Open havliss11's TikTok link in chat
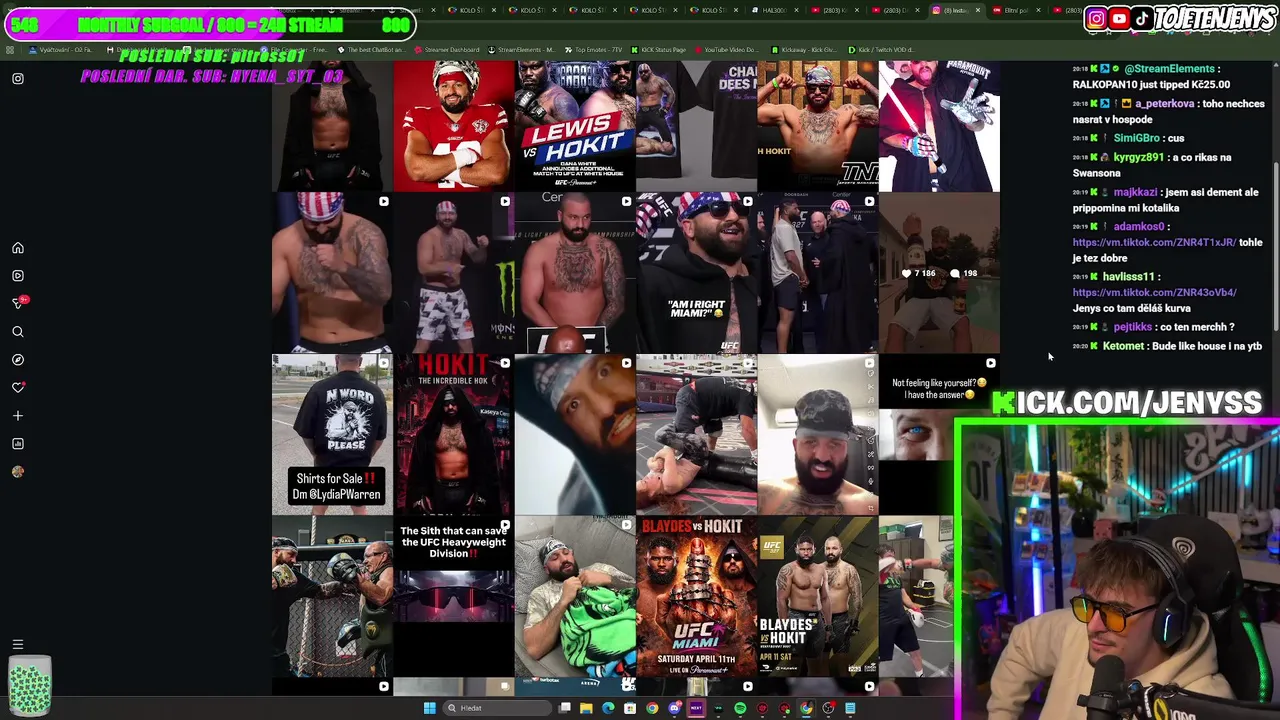This screenshot has width=1280, height=720. [1154, 292]
